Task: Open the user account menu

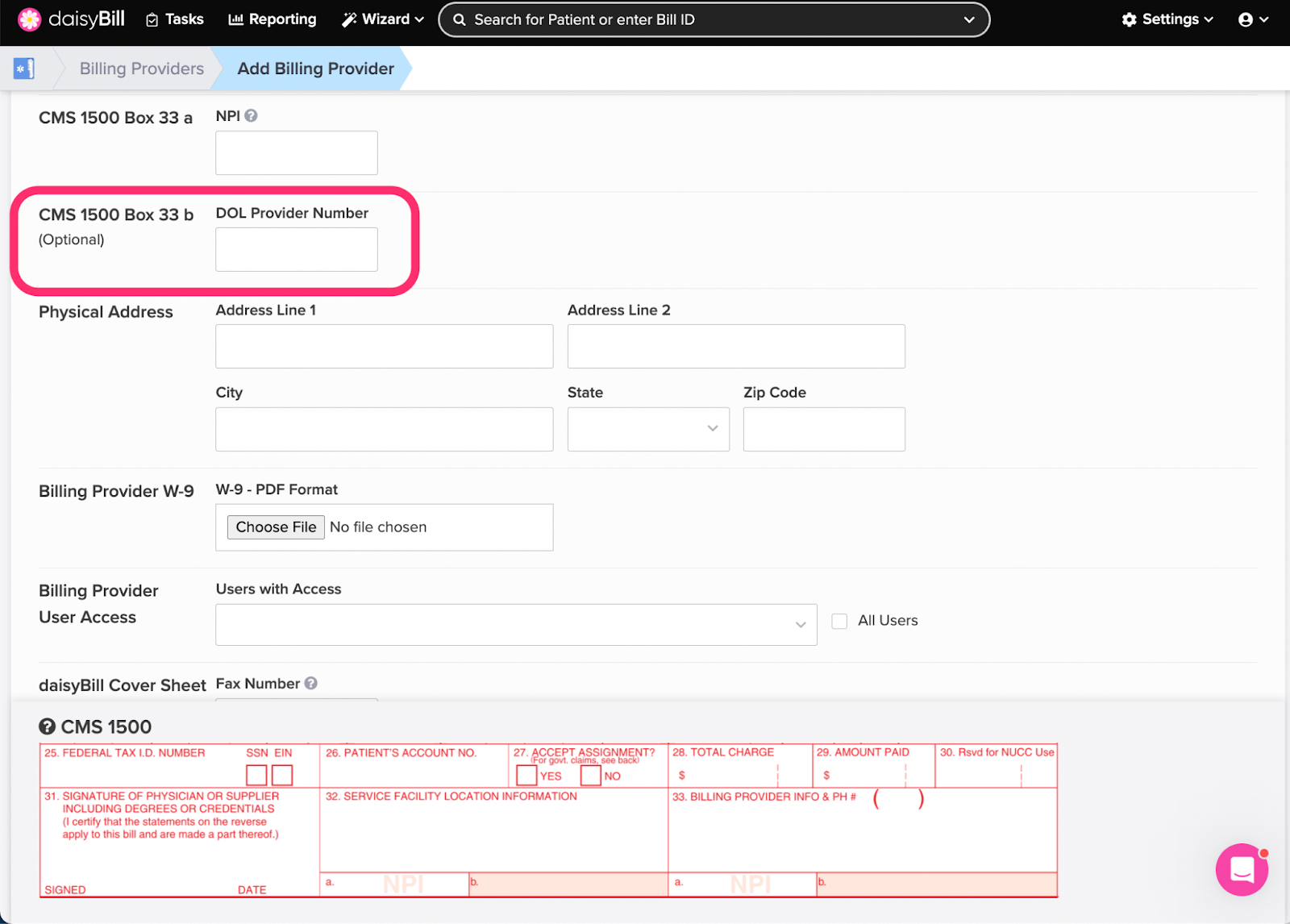Action: tap(1254, 19)
